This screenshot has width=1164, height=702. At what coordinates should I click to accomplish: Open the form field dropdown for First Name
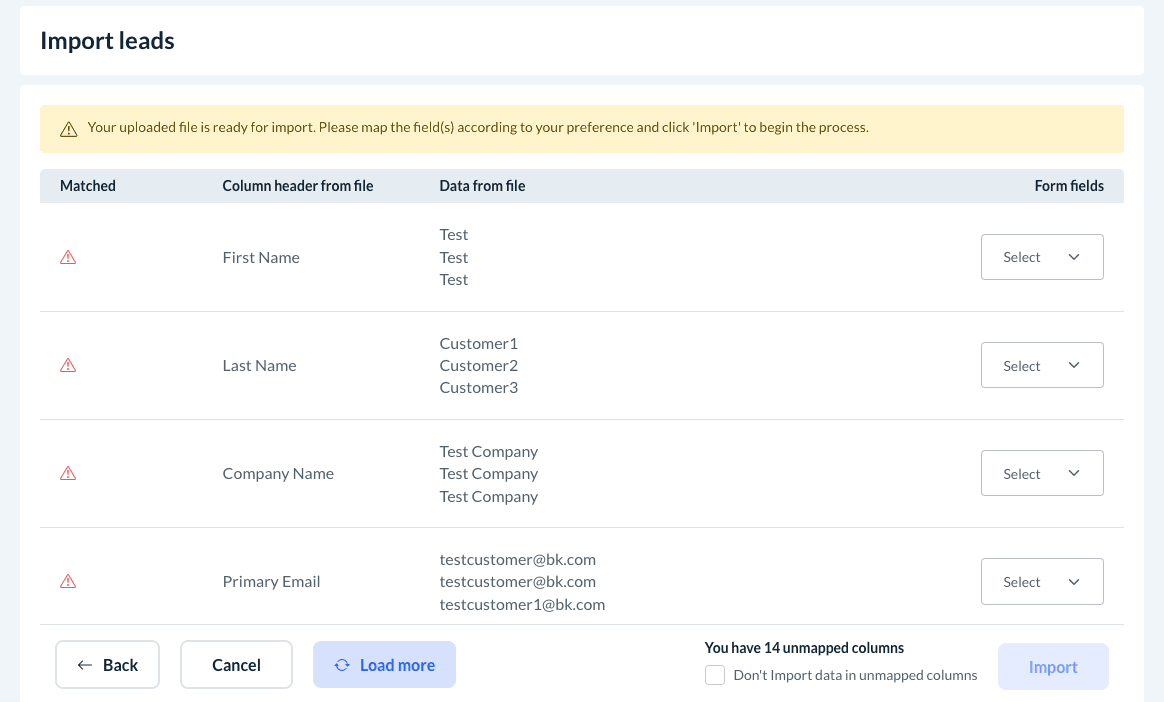tap(1042, 258)
